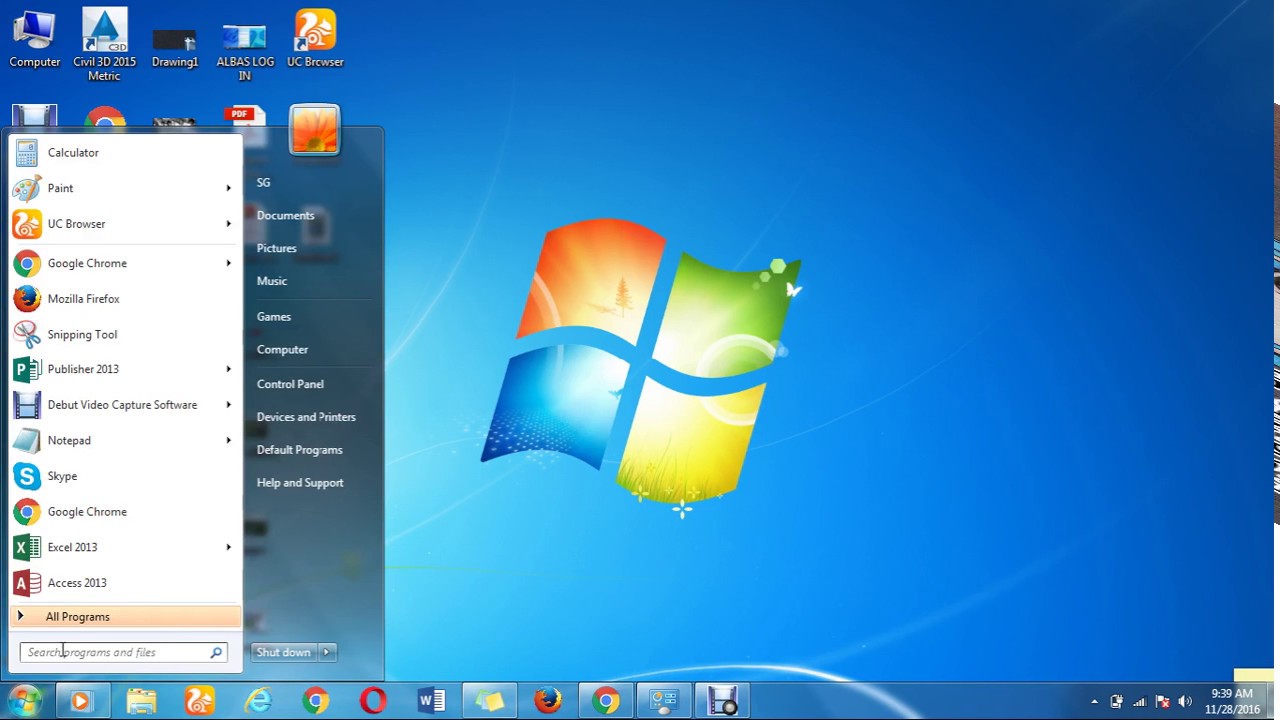Click the Shut down button
The width and height of the screenshot is (1280, 720).
pyautogui.click(x=283, y=652)
